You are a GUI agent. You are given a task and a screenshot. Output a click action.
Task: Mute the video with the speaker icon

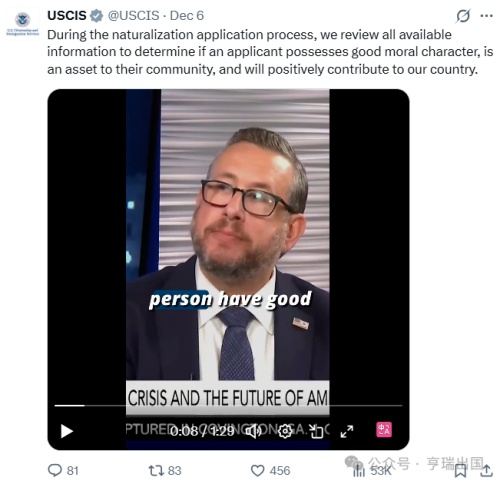click(253, 431)
